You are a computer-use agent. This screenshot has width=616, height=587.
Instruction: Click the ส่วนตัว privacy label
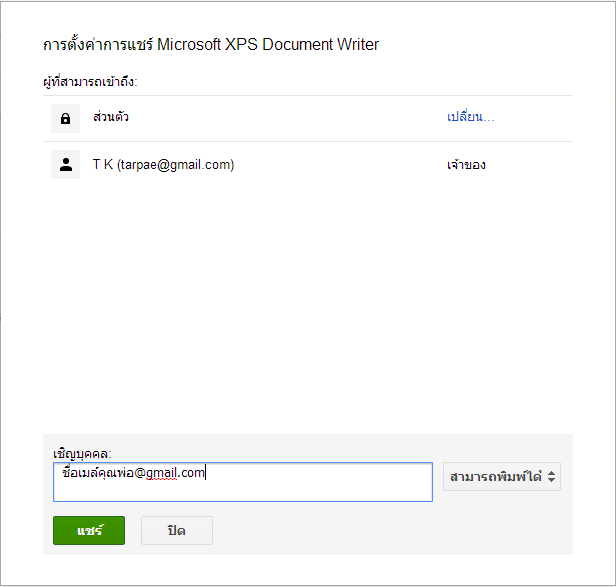coord(111,117)
